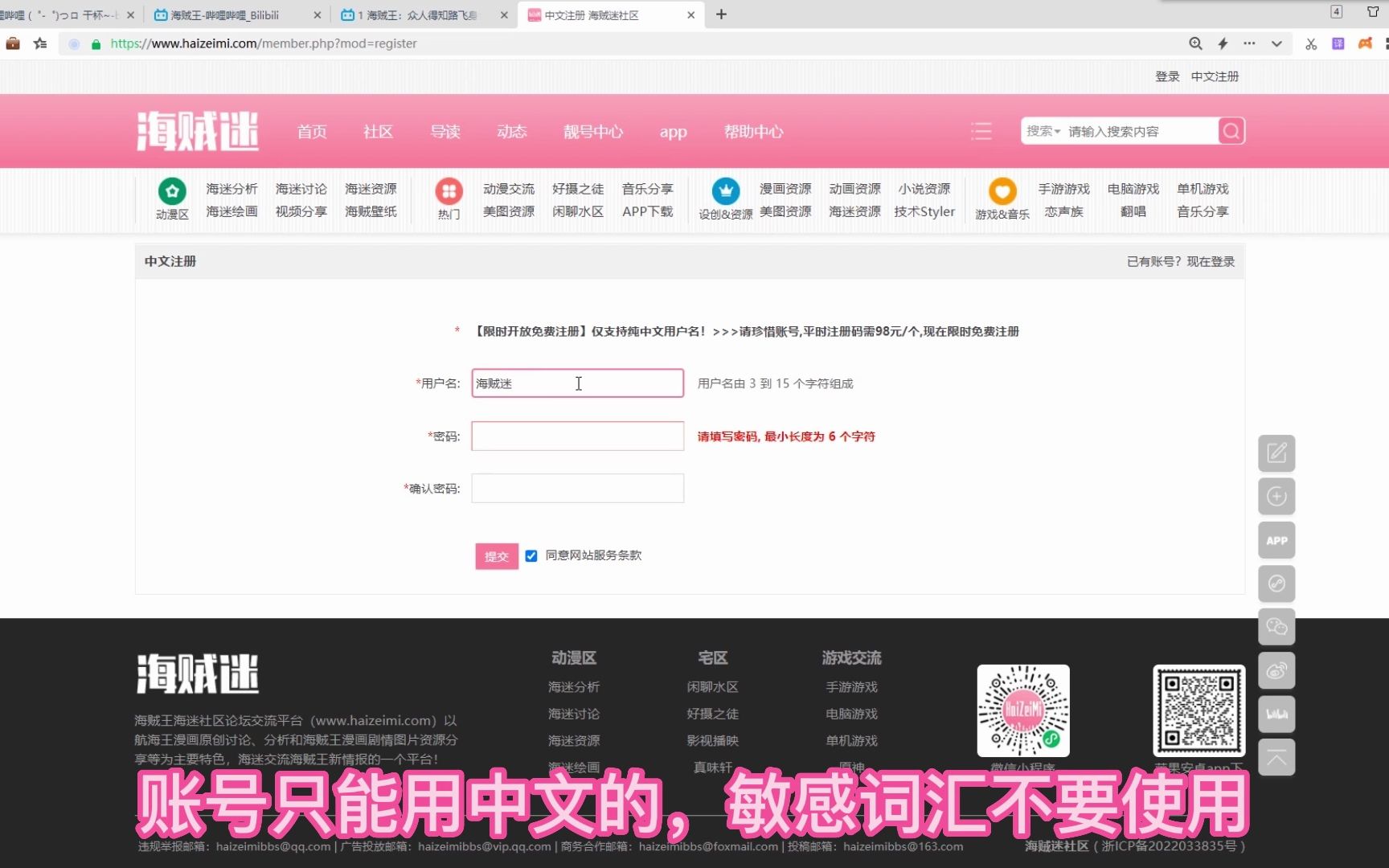The image size is (1389, 868).
Task: Click the scissors screenshot icon in browser toolbar
Action: [1311, 43]
